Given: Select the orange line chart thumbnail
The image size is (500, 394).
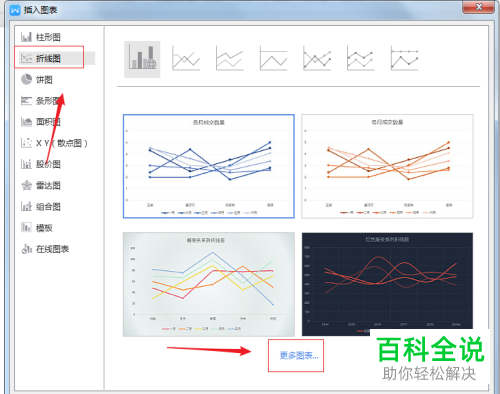Looking at the screenshot, I should tap(387, 166).
